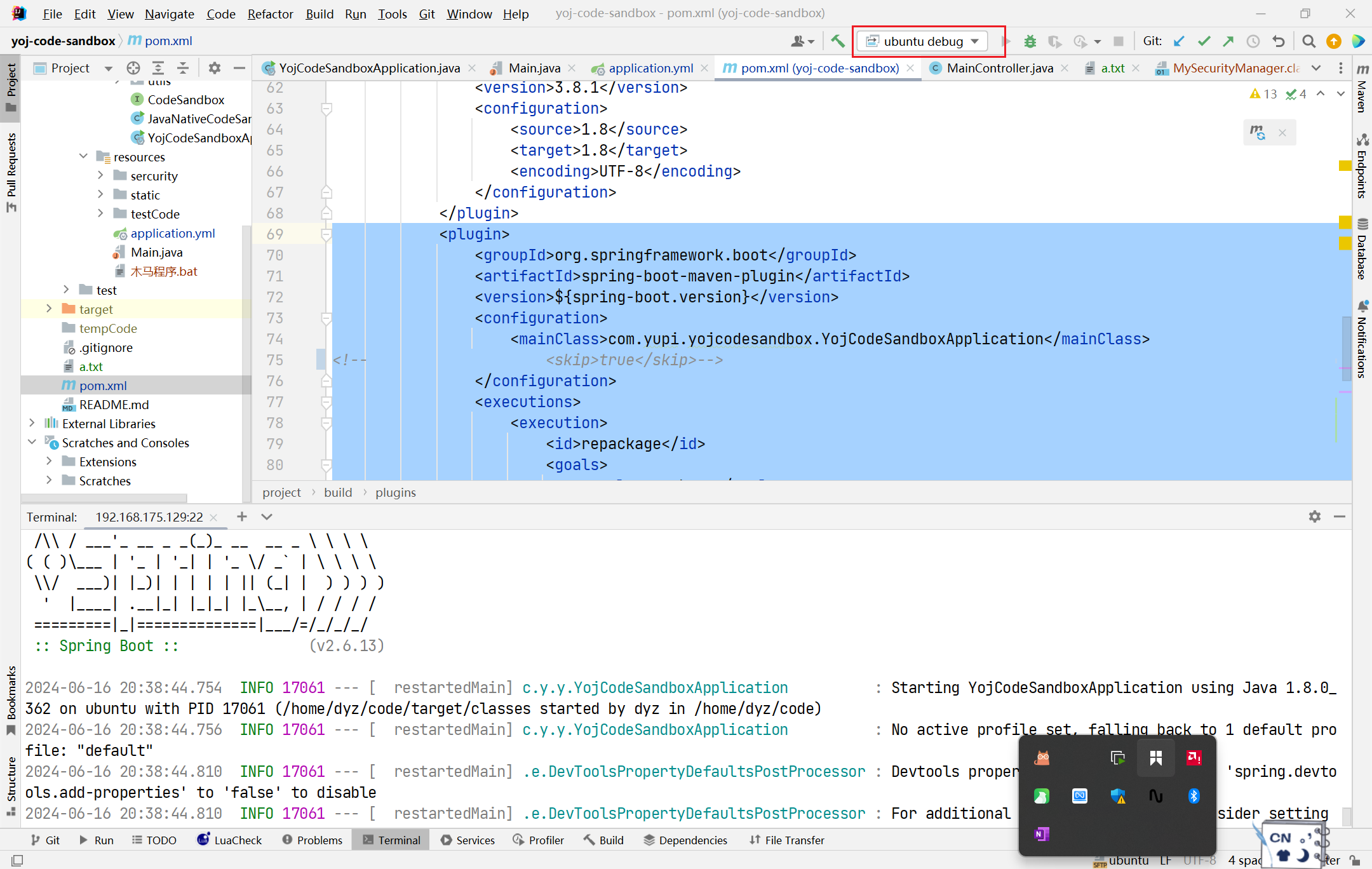The height and width of the screenshot is (869, 1372).
Task: Click Git Push arrow icon
Action: (1228, 41)
